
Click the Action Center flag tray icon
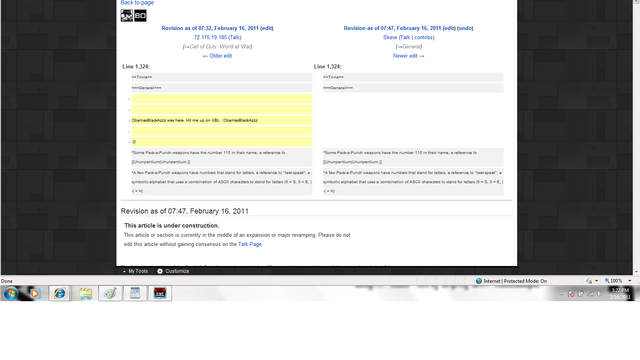pyautogui.click(x=571, y=293)
